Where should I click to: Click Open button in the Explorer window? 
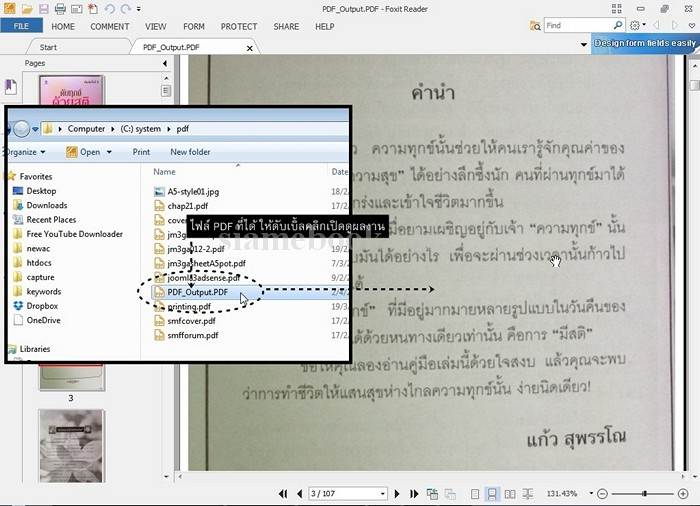89,152
